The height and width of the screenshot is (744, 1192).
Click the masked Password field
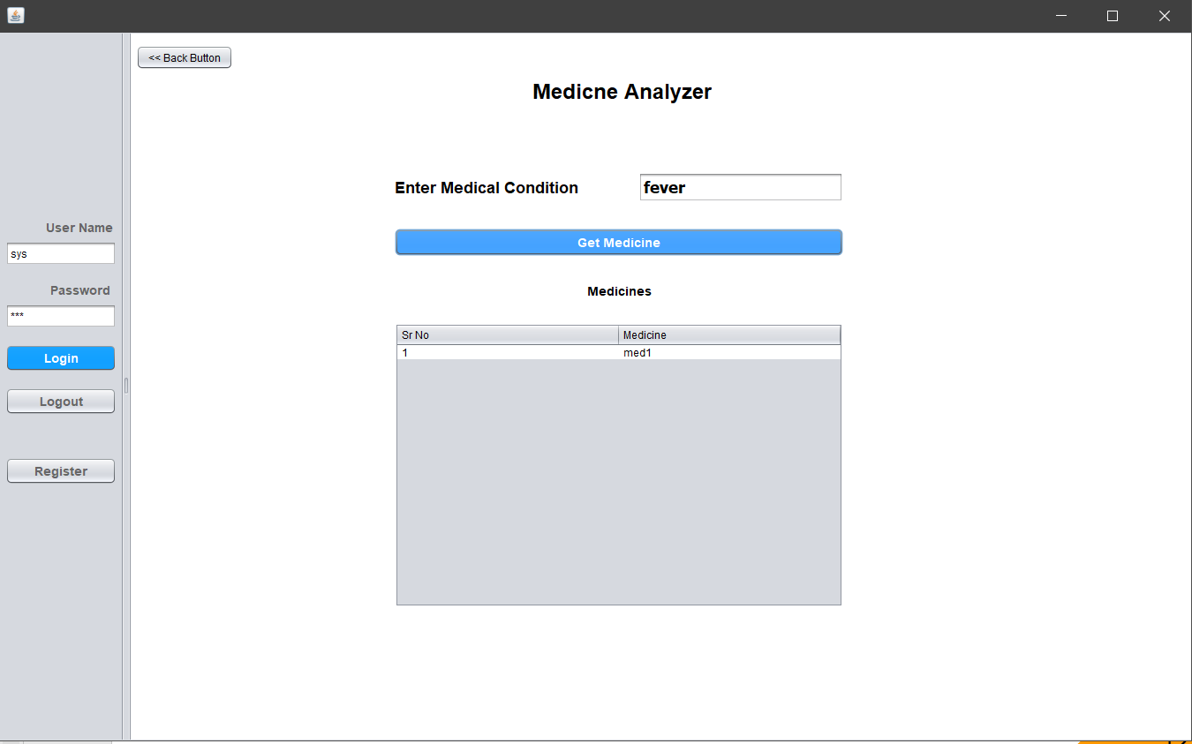click(60, 315)
